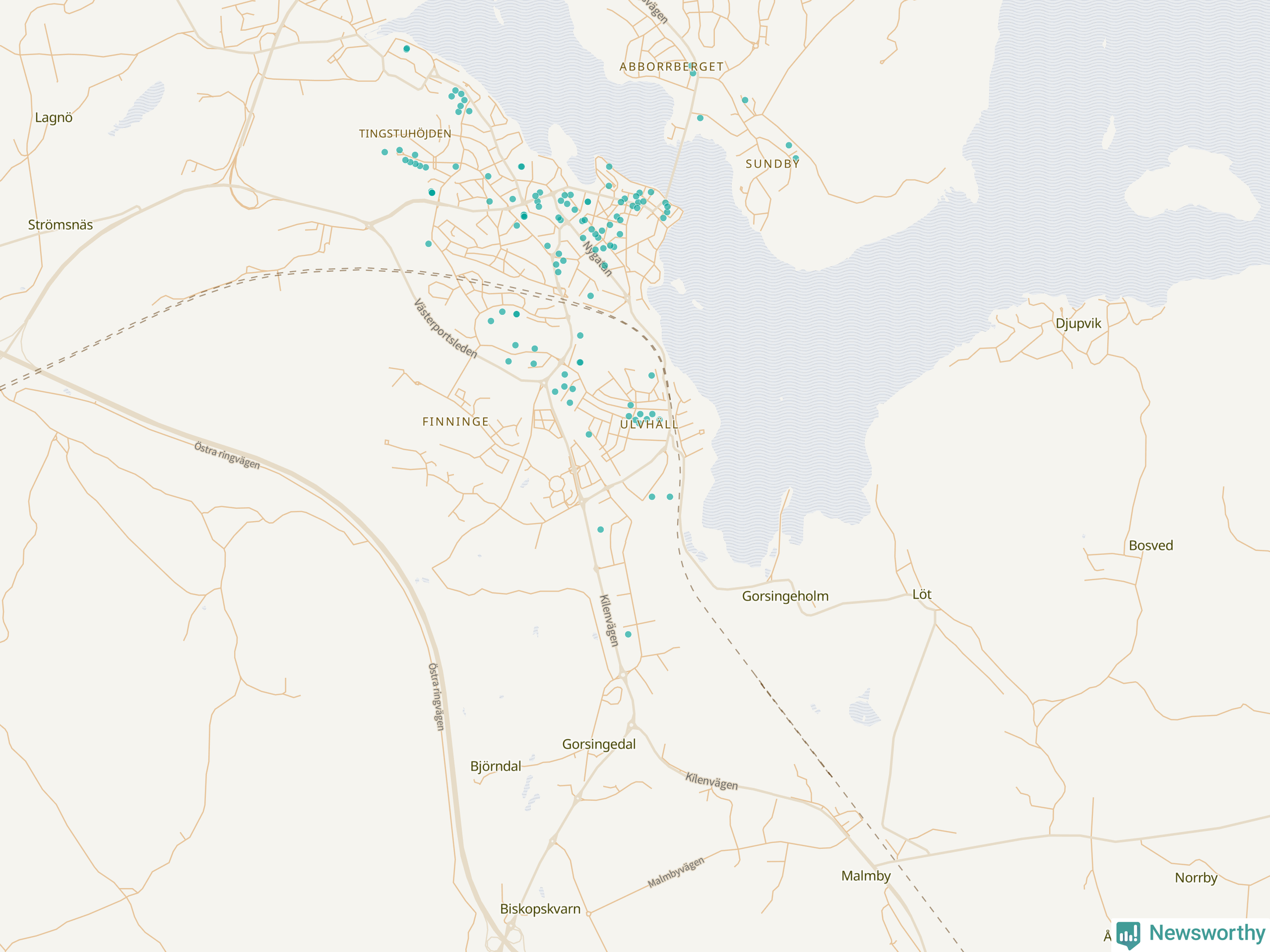The height and width of the screenshot is (952, 1270).
Task: Click the Gorsingedal place label
Action: (598, 744)
